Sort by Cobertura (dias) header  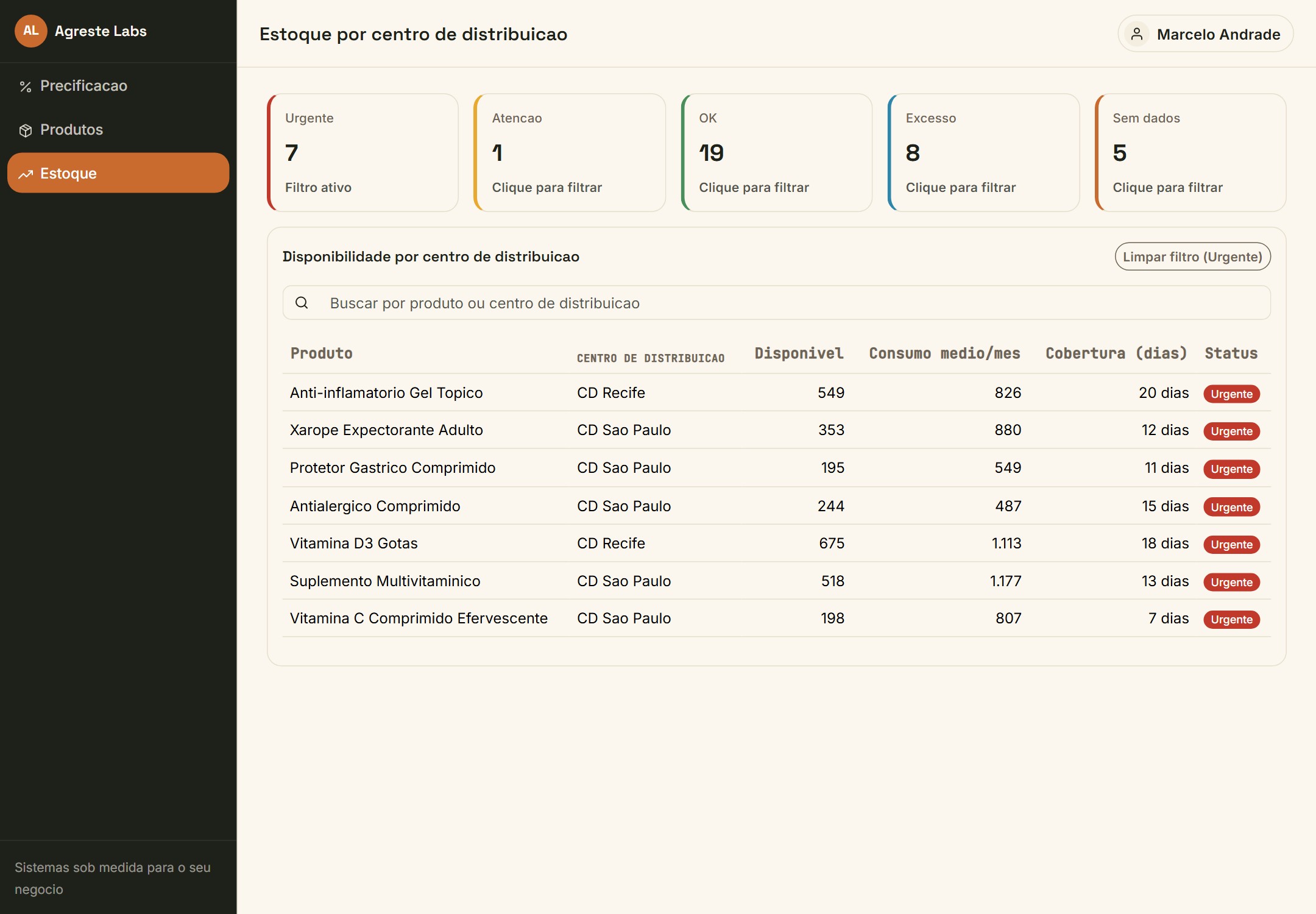pos(1116,353)
